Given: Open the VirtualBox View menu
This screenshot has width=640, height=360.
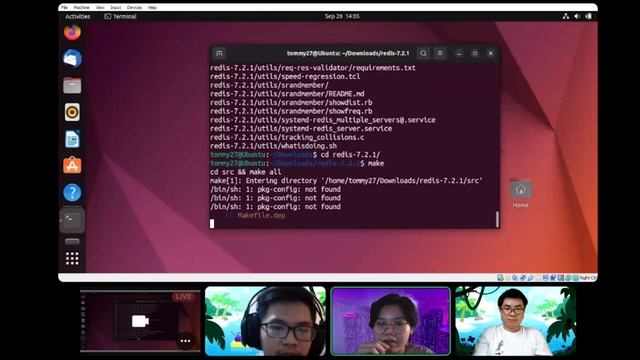Looking at the screenshot, I should click(100, 7).
